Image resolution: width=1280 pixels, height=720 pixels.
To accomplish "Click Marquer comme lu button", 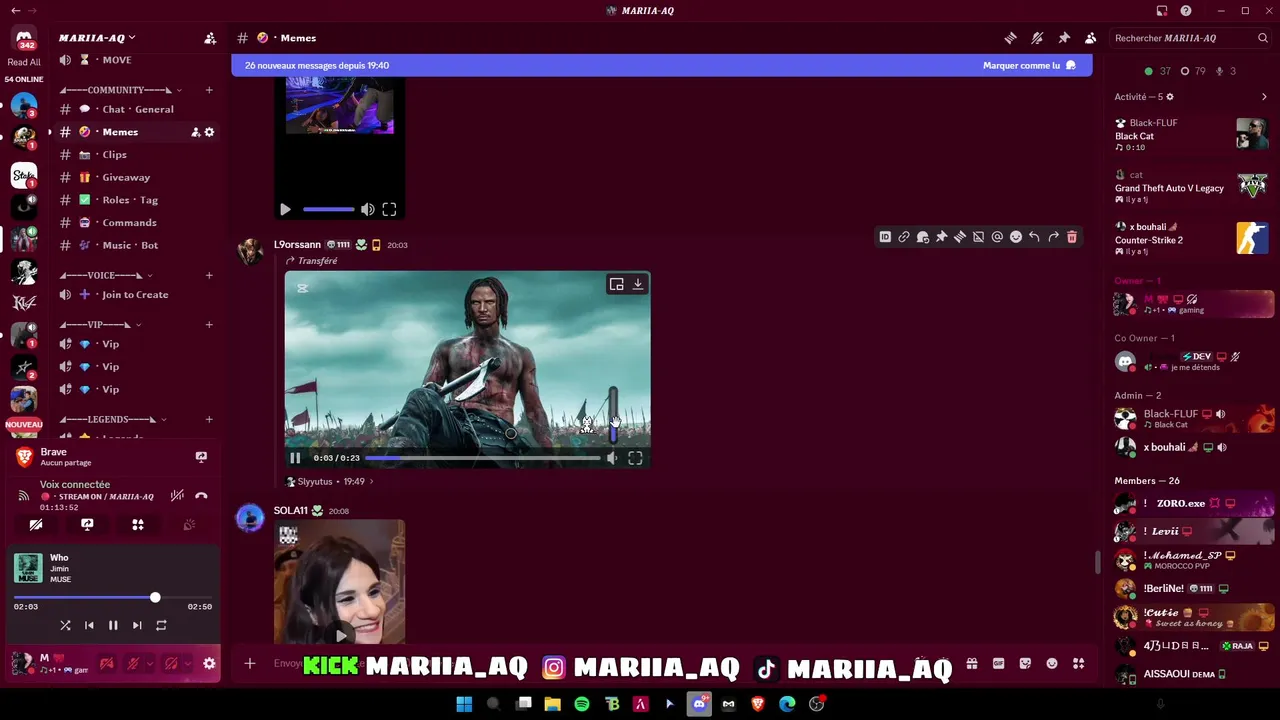I will point(1029,65).
